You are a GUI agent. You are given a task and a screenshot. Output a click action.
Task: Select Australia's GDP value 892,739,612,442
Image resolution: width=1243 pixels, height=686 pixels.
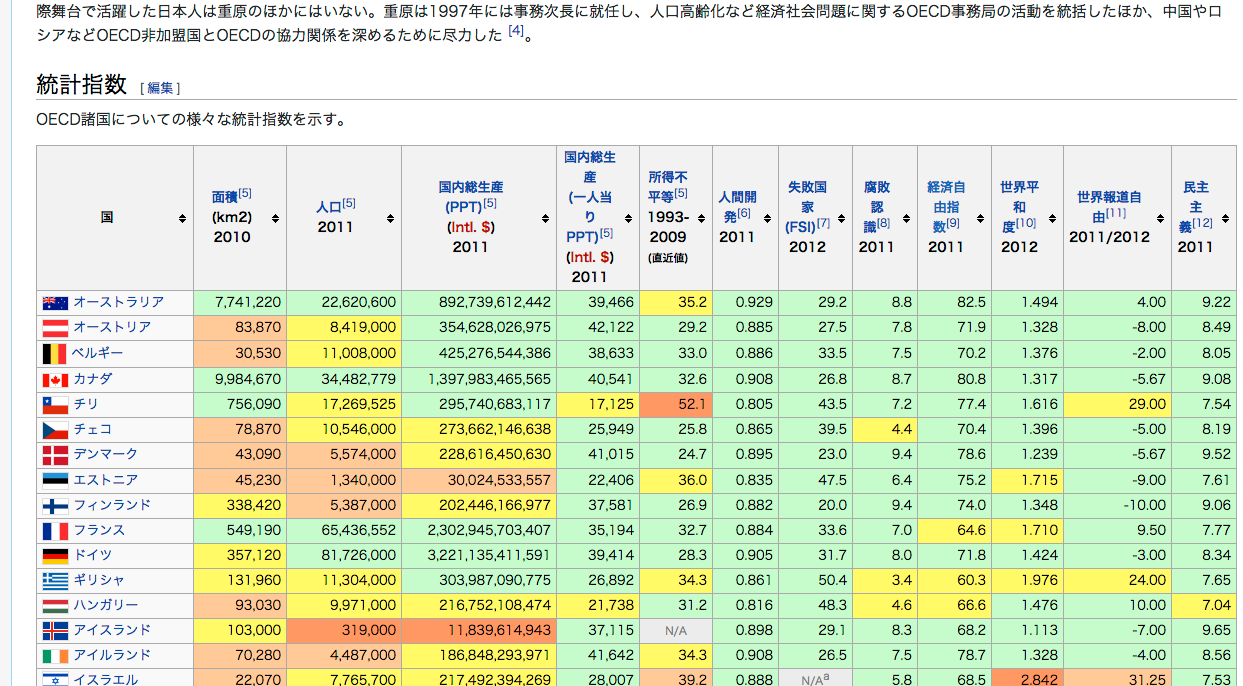click(x=479, y=302)
